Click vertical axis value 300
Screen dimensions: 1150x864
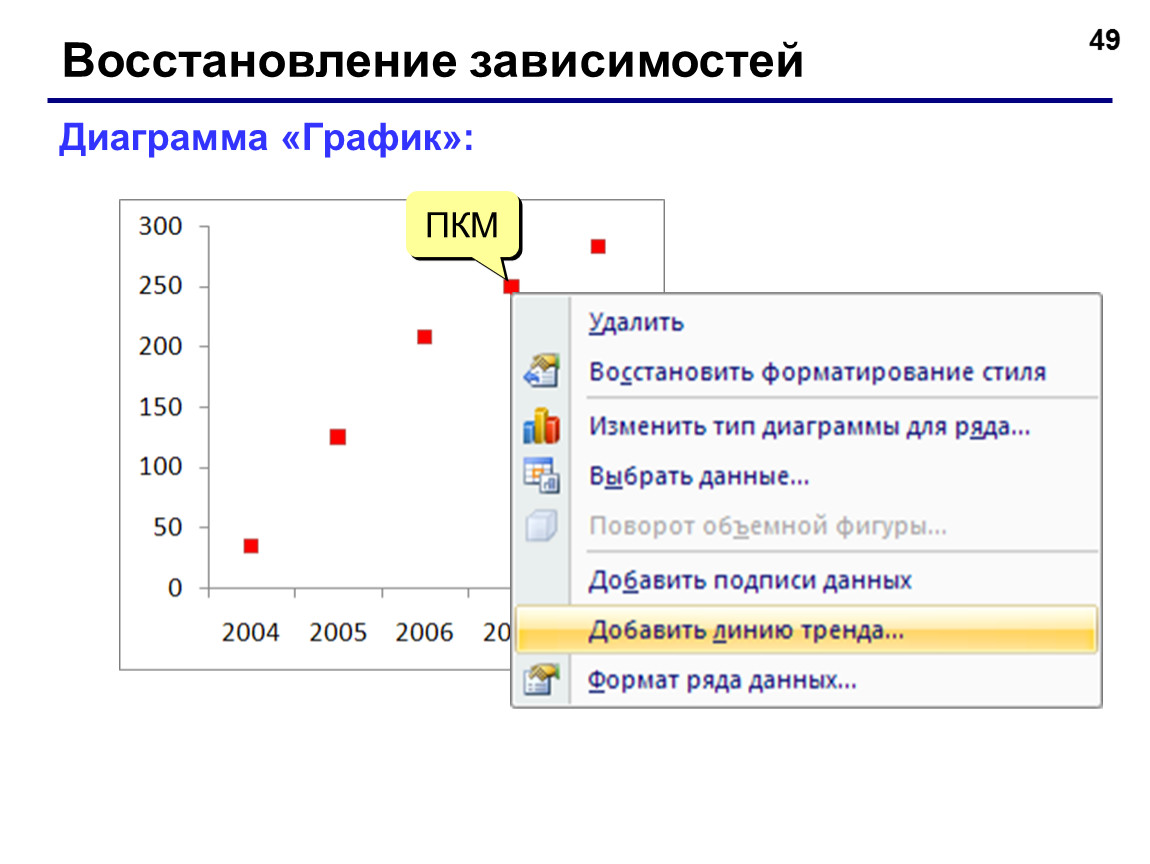(x=161, y=226)
